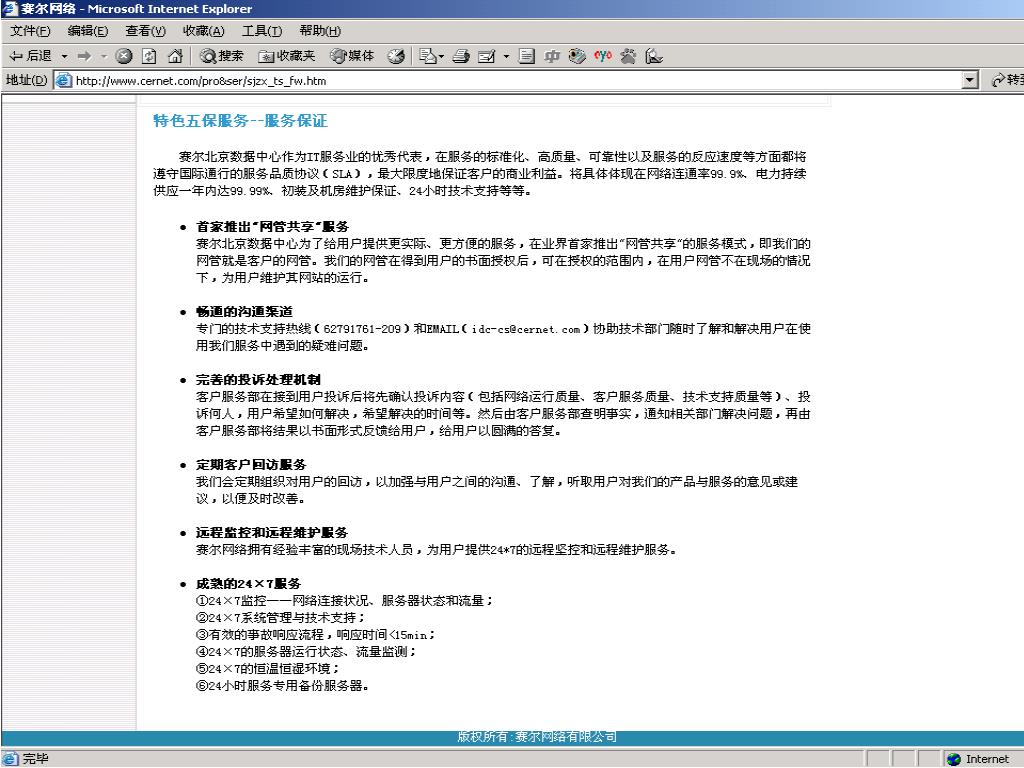Image resolution: width=1024 pixels, height=768 pixels.
Task: Click the 地址(D) address label
Action: [26, 80]
